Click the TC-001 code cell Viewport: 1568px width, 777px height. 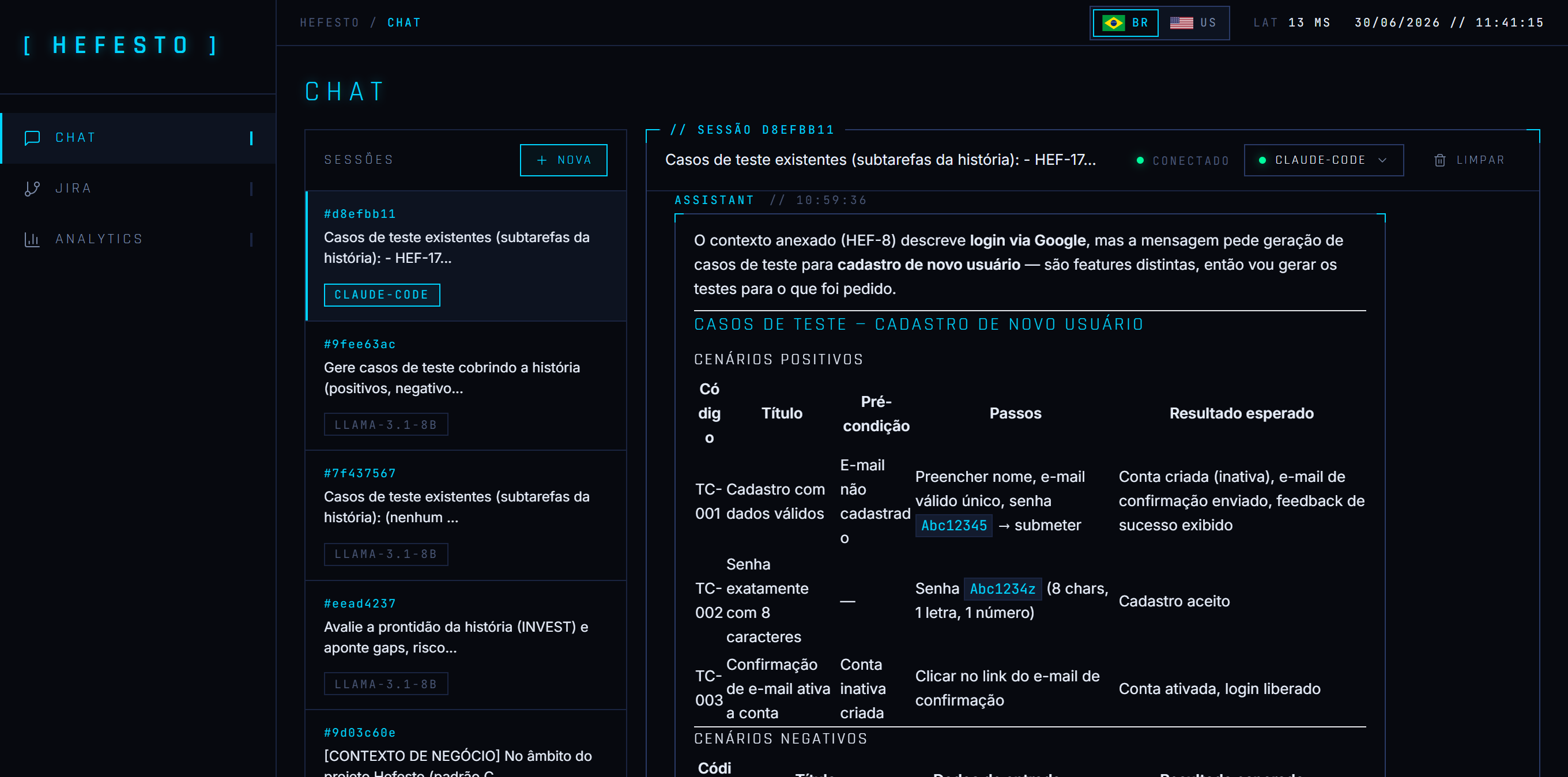[x=708, y=501]
